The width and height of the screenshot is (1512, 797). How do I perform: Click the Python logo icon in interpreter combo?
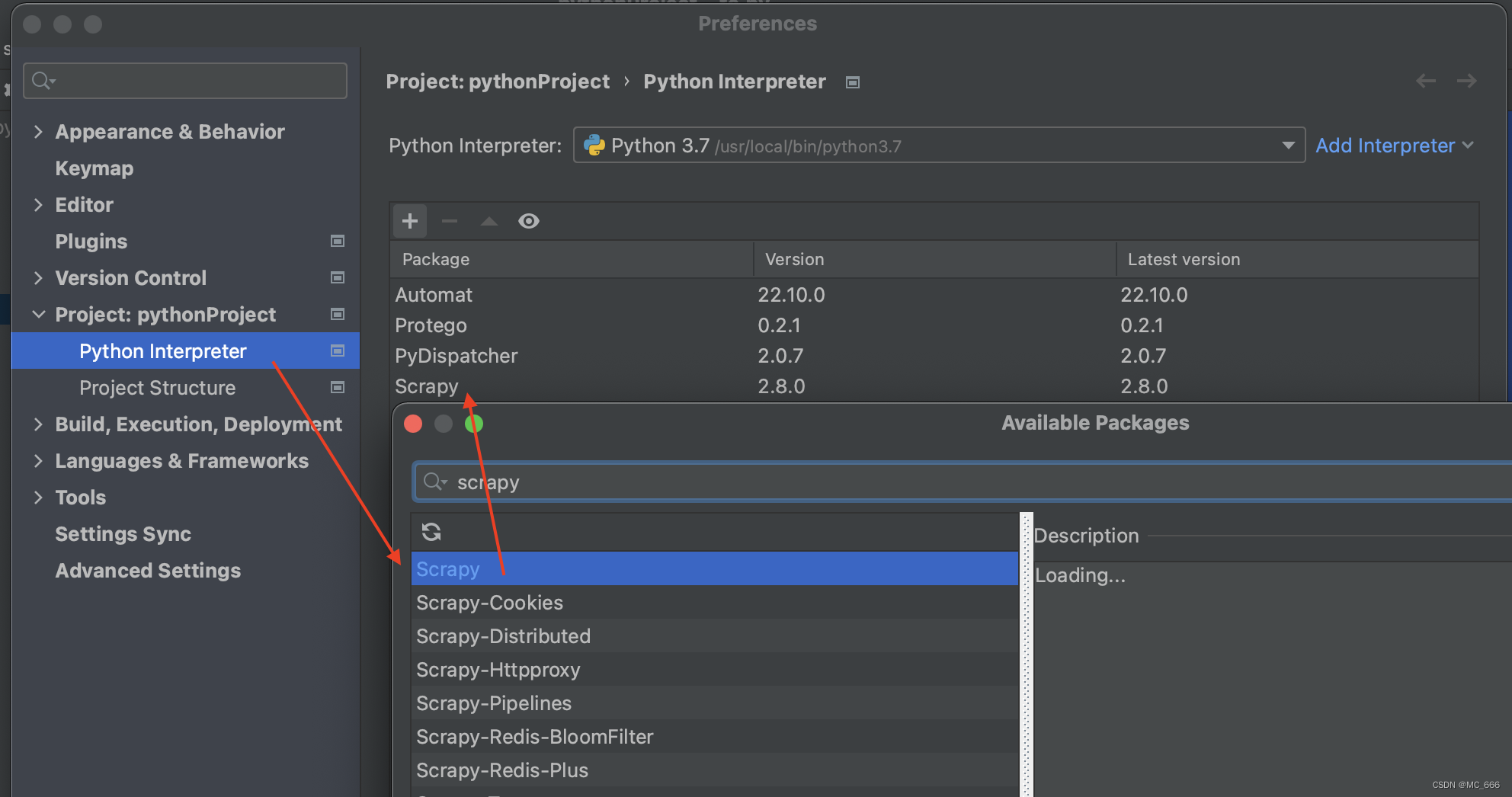pos(594,145)
